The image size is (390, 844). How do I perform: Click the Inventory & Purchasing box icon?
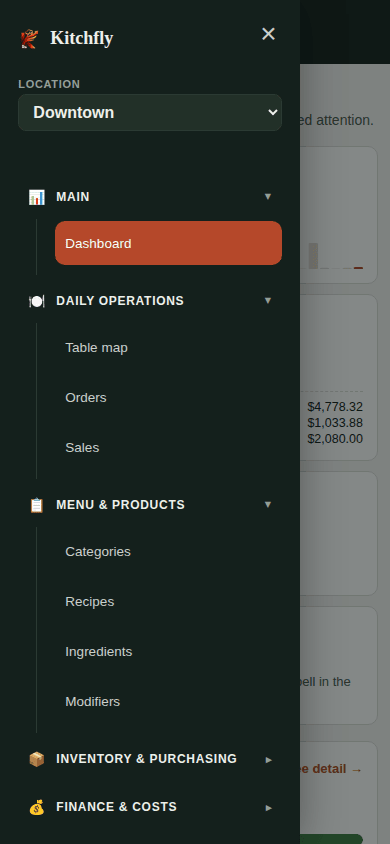tap(37, 759)
